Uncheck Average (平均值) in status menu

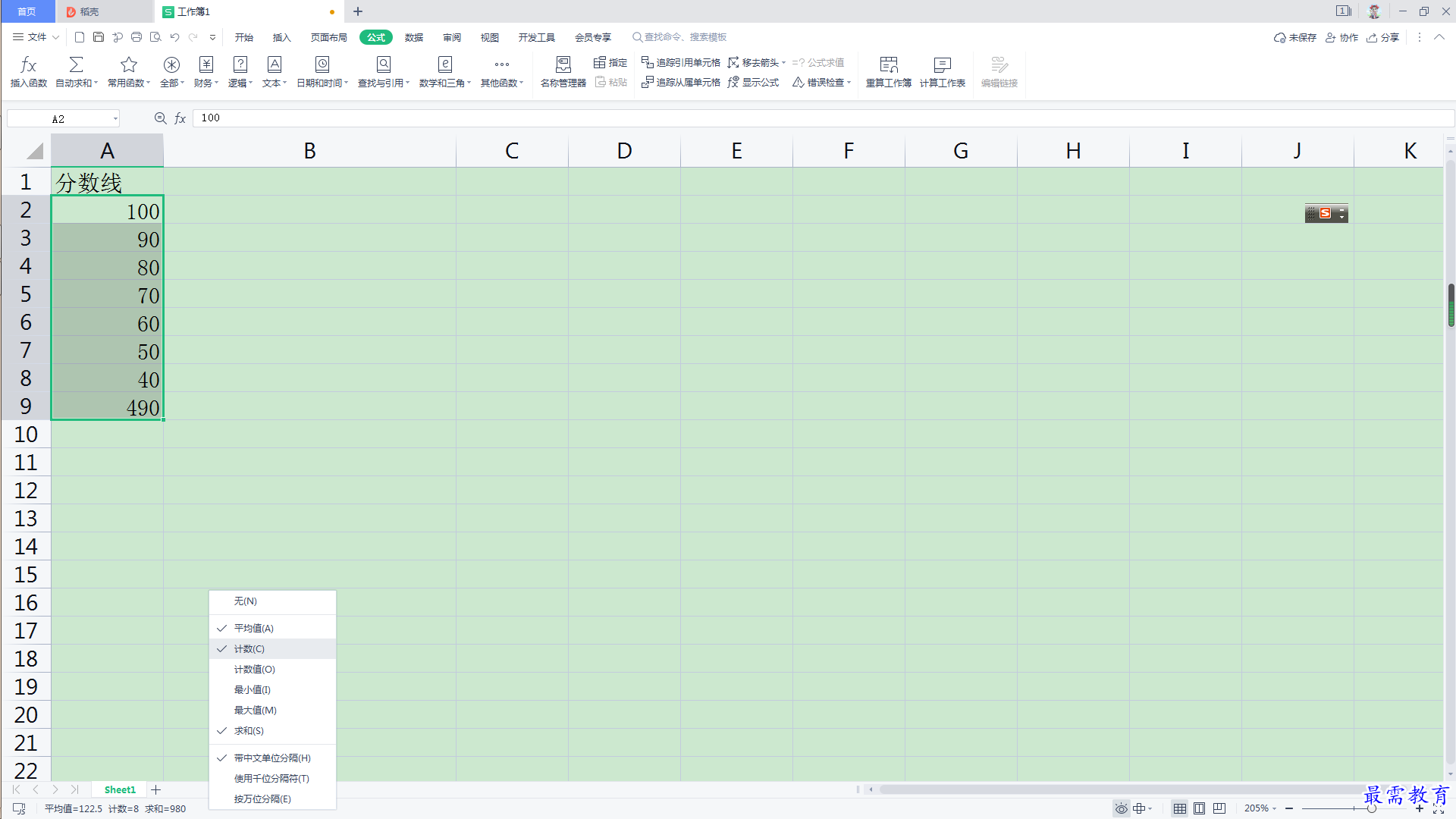[272, 628]
